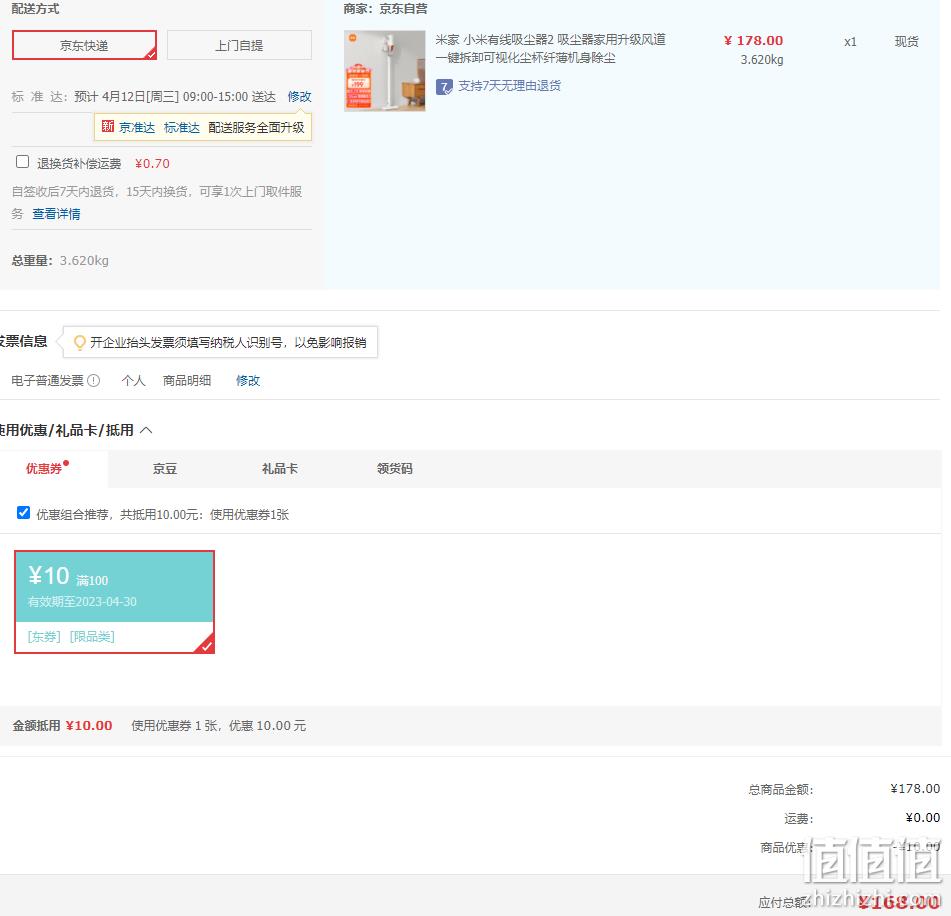Image resolution: width=951 pixels, height=916 pixels.
Task: Click the red 新 badge icon
Action: [108, 126]
